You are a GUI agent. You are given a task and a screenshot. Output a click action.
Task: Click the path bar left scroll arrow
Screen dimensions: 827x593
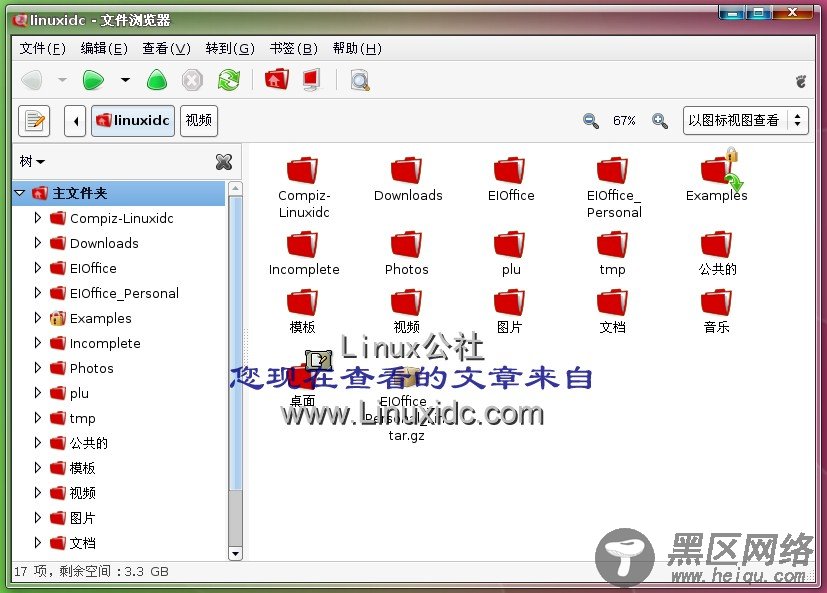75,121
